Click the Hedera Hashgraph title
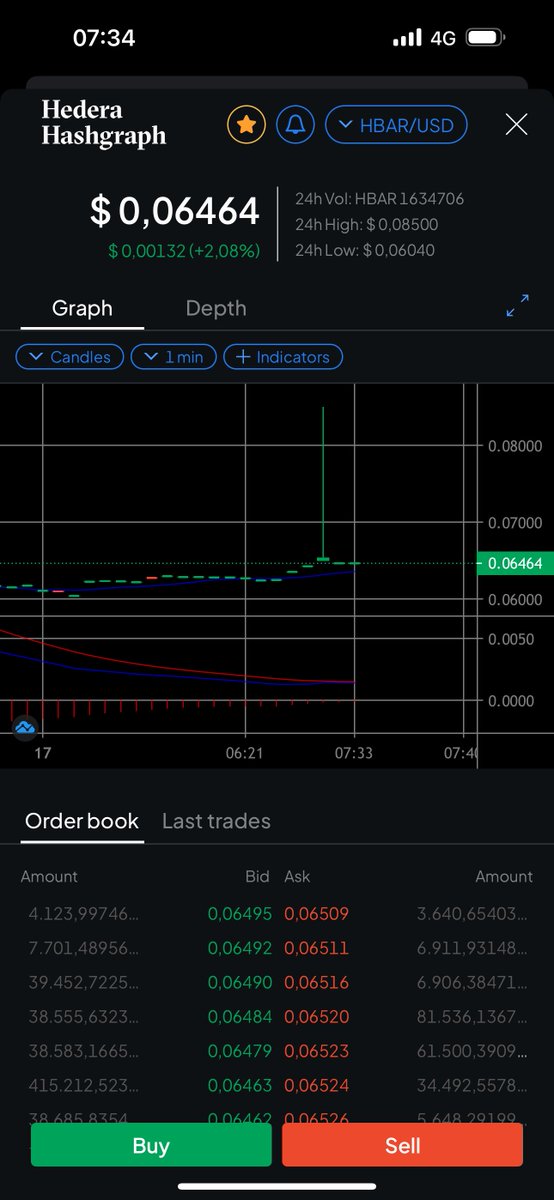554x1200 pixels. [x=104, y=124]
